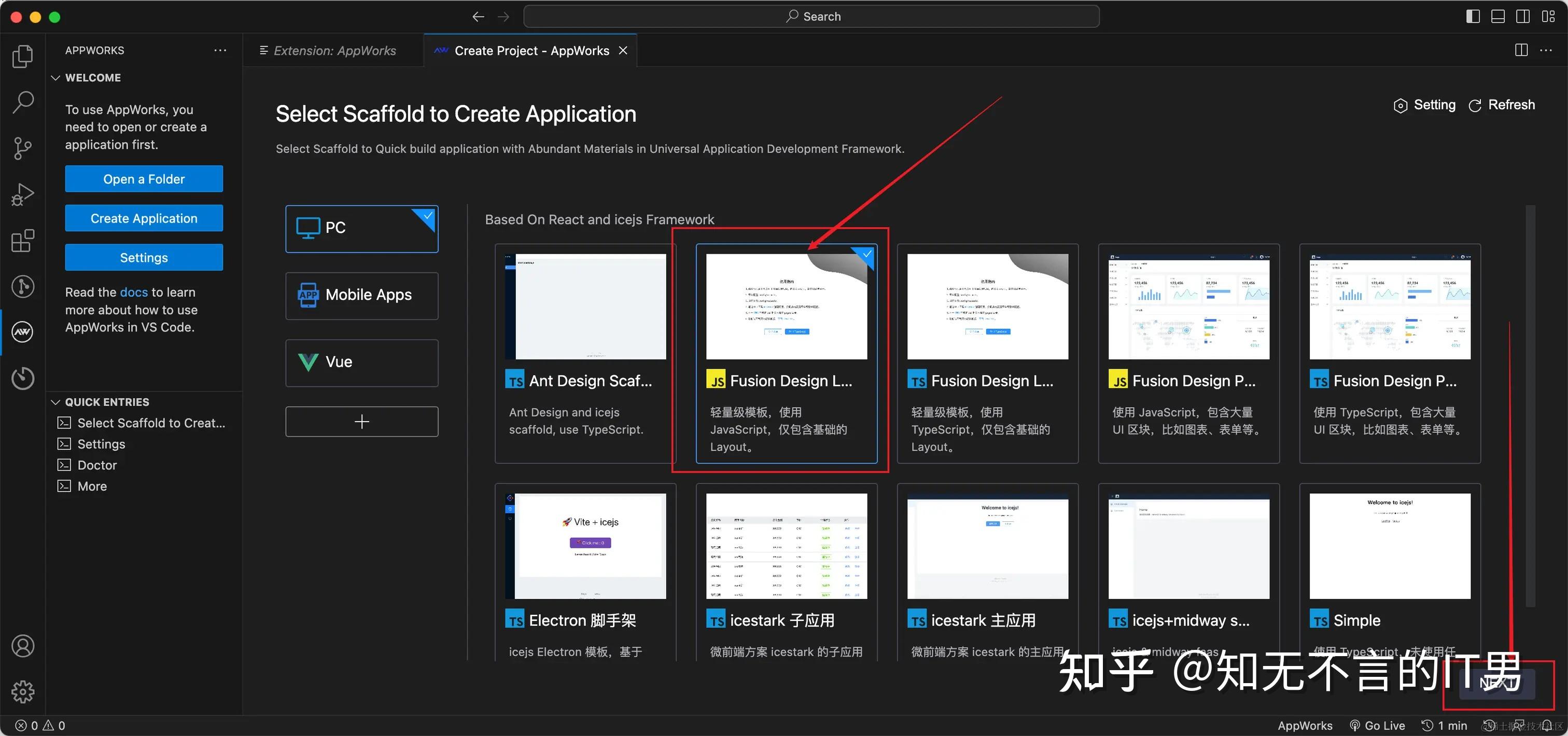Viewport: 1568px width, 736px height.
Task: Switch to Extension: AppWorks tab
Action: tap(333, 50)
